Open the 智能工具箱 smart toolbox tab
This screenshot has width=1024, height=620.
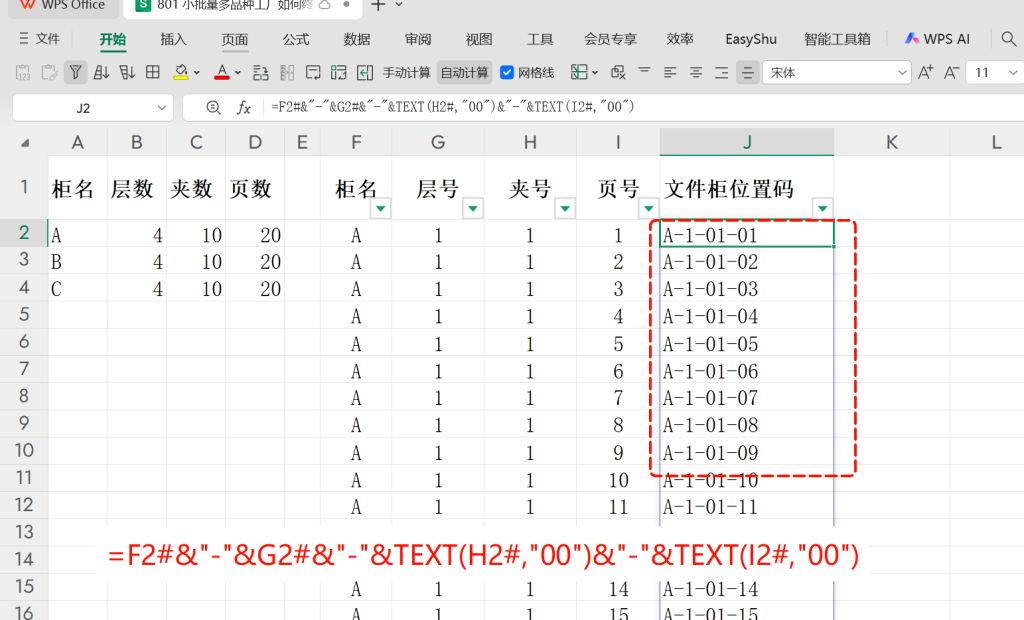coord(837,39)
